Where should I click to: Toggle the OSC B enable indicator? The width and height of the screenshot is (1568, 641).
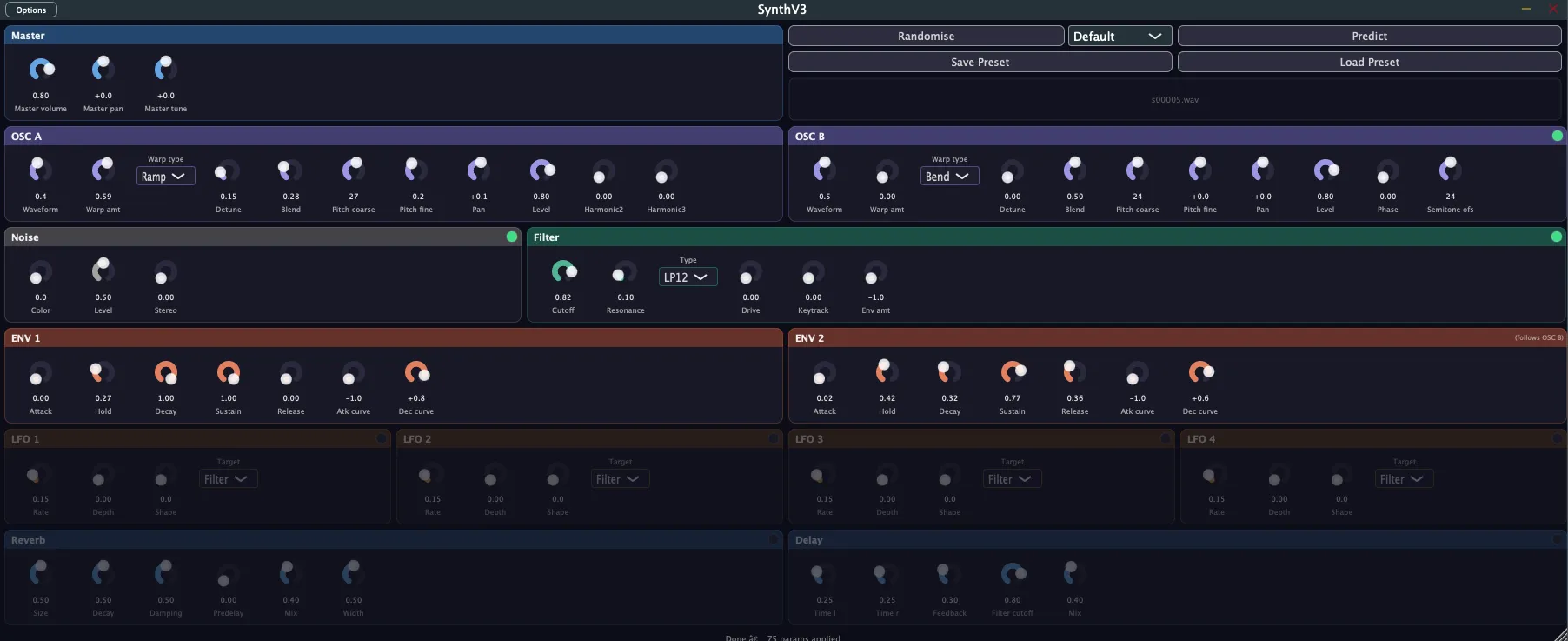point(1557,136)
